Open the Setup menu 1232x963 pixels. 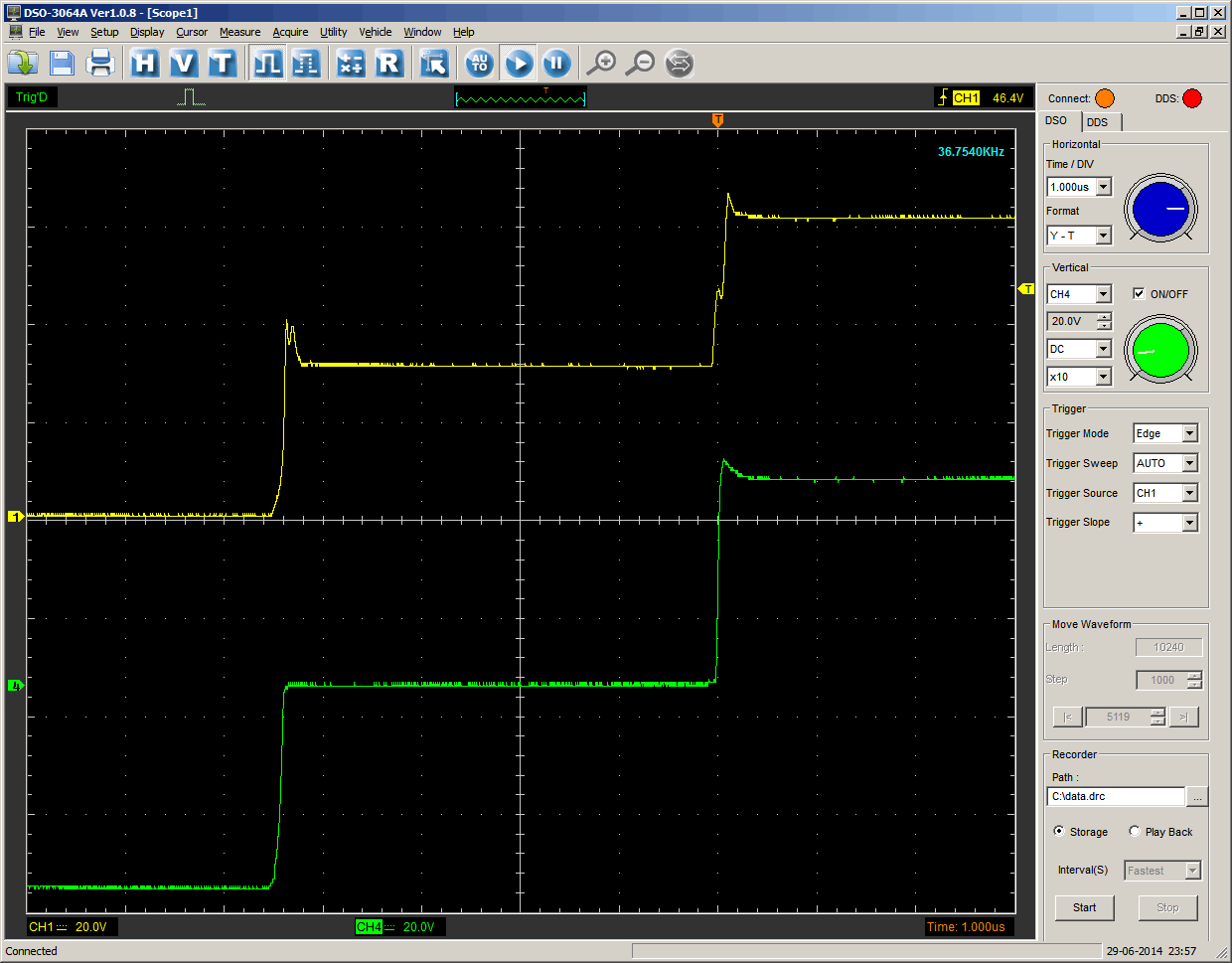pos(104,32)
